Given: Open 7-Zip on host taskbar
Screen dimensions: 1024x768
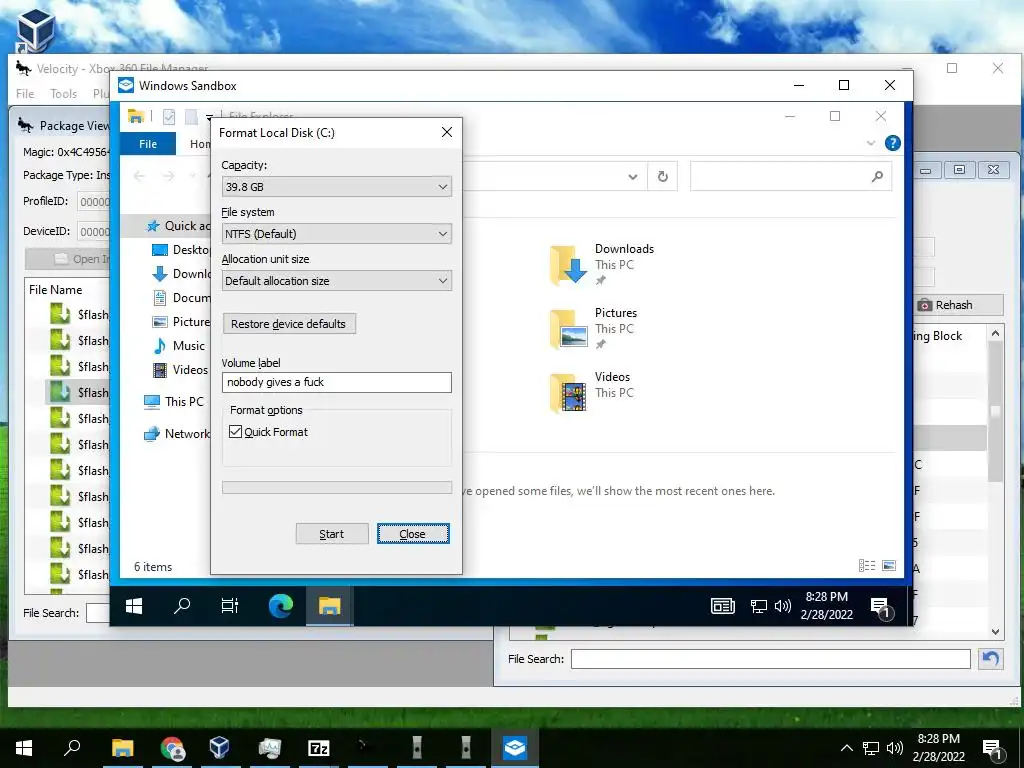Looking at the screenshot, I should (x=319, y=748).
